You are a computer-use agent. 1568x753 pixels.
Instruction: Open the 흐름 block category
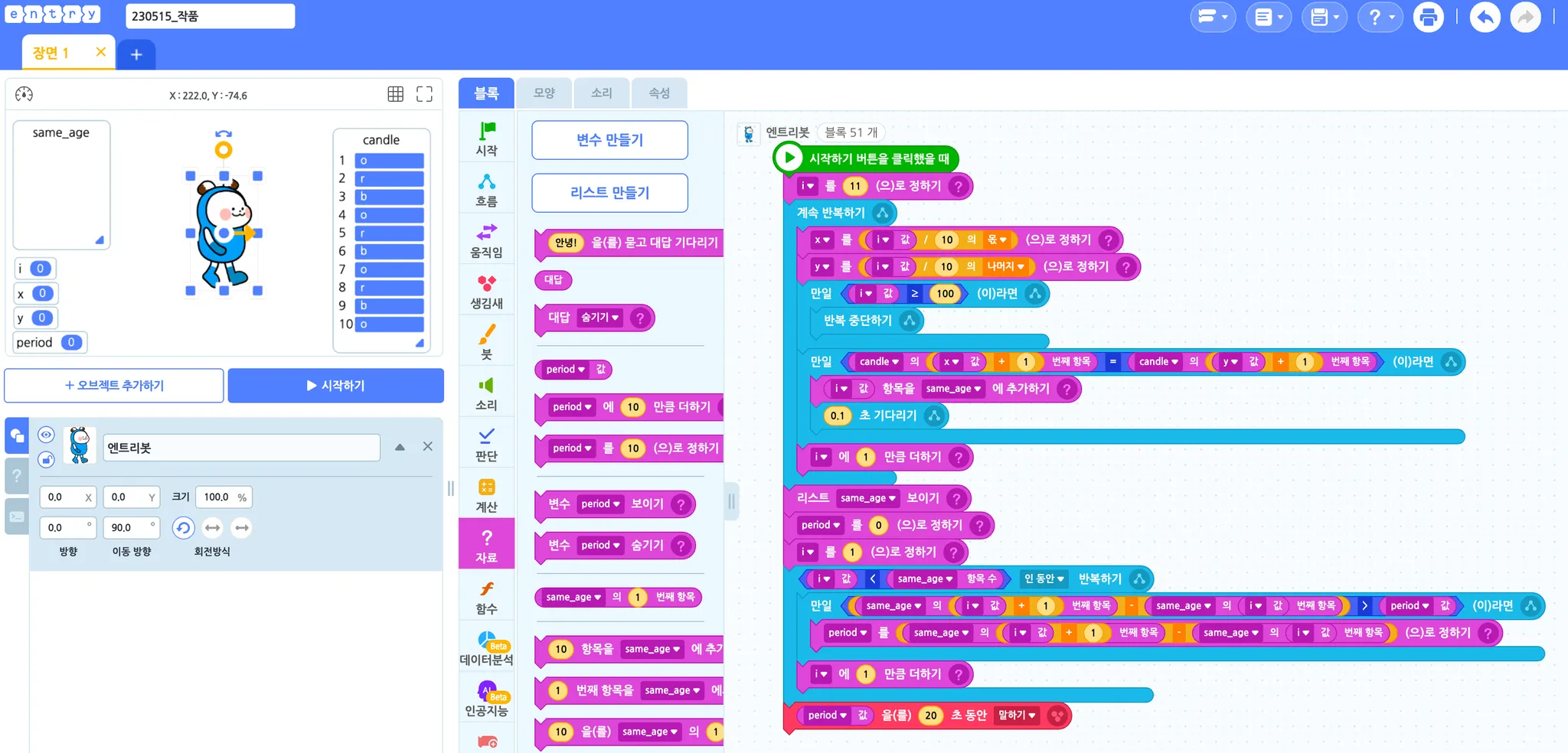(486, 190)
